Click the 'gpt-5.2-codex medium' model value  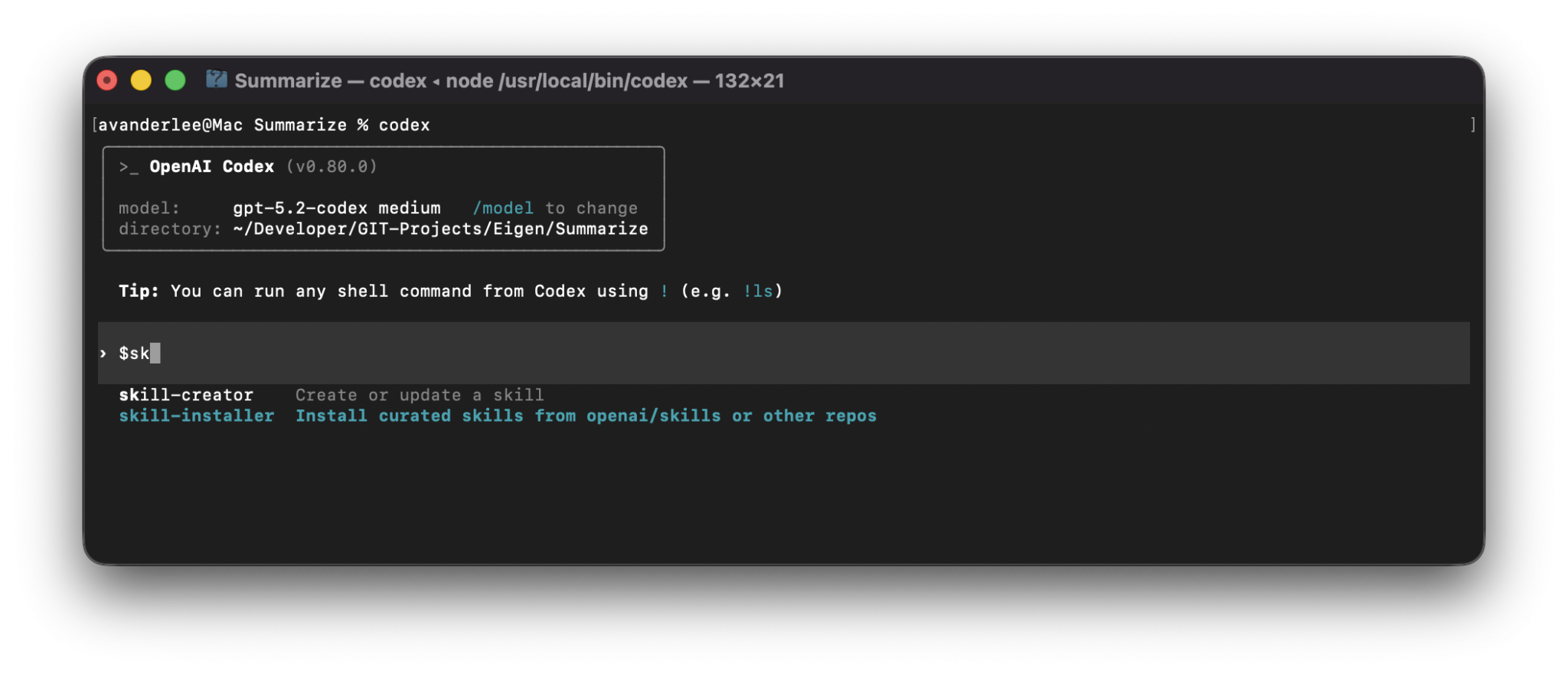(x=337, y=208)
